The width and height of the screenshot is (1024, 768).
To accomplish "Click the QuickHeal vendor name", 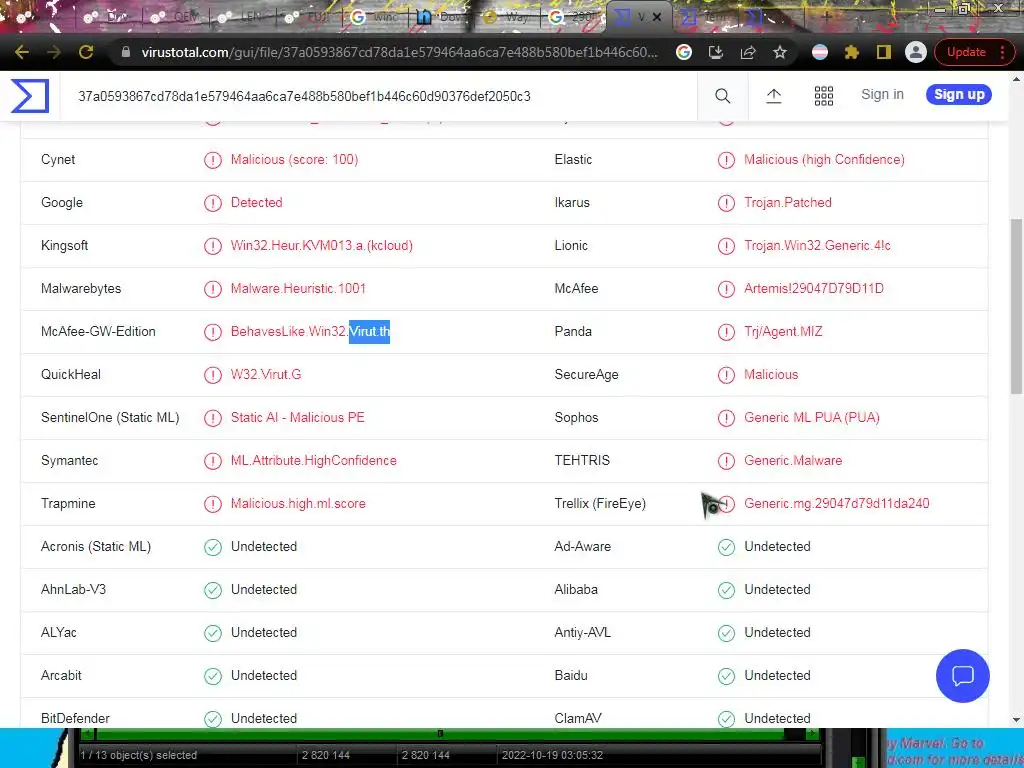I will [x=71, y=375].
